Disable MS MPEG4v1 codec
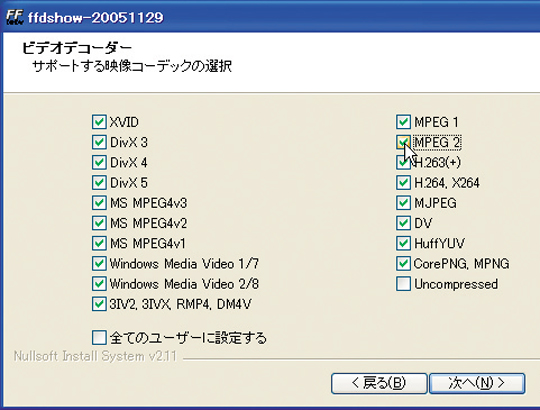Screen dimensions: 540x410 [x=99, y=243]
